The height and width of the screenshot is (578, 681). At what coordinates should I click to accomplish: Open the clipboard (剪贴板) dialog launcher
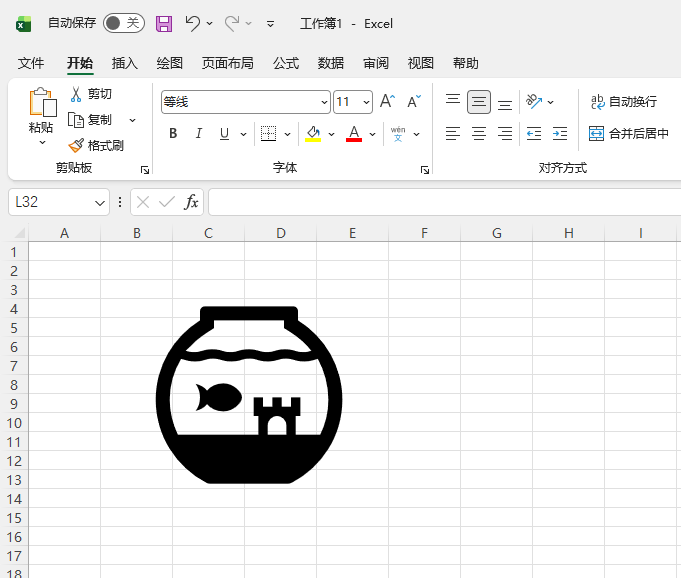pyautogui.click(x=145, y=170)
